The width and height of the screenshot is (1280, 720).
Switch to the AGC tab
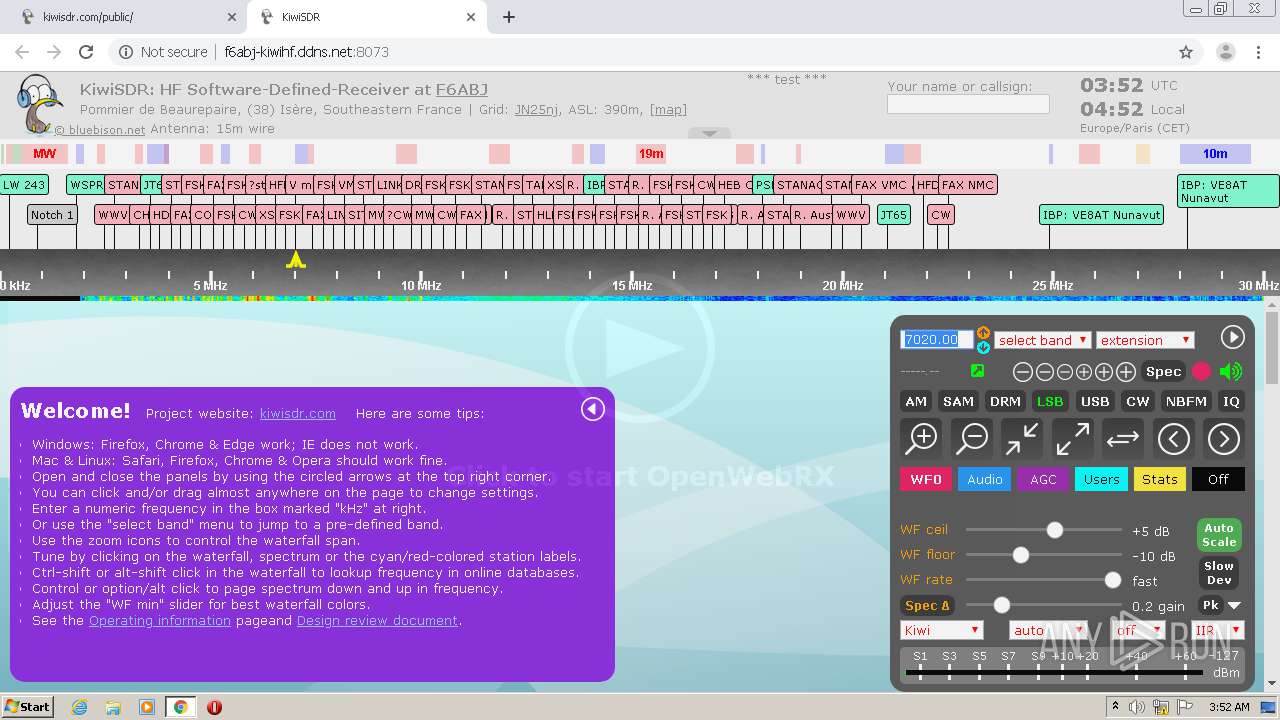pyautogui.click(x=1043, y=479)
